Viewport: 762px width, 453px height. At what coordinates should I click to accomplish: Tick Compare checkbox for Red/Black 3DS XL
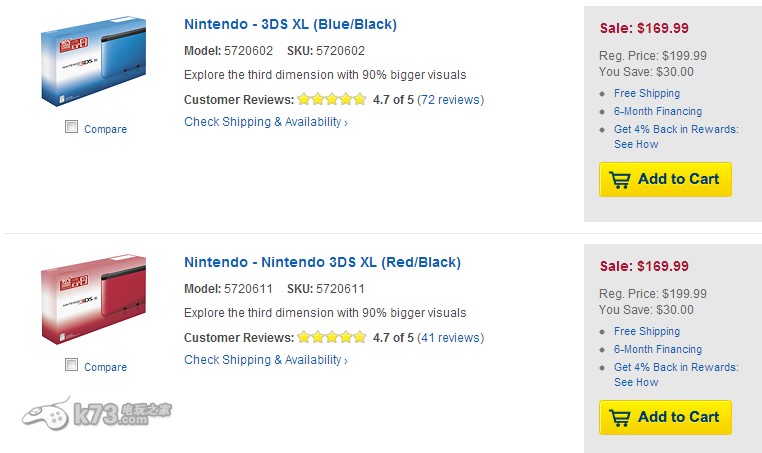[x=71, y=365]
